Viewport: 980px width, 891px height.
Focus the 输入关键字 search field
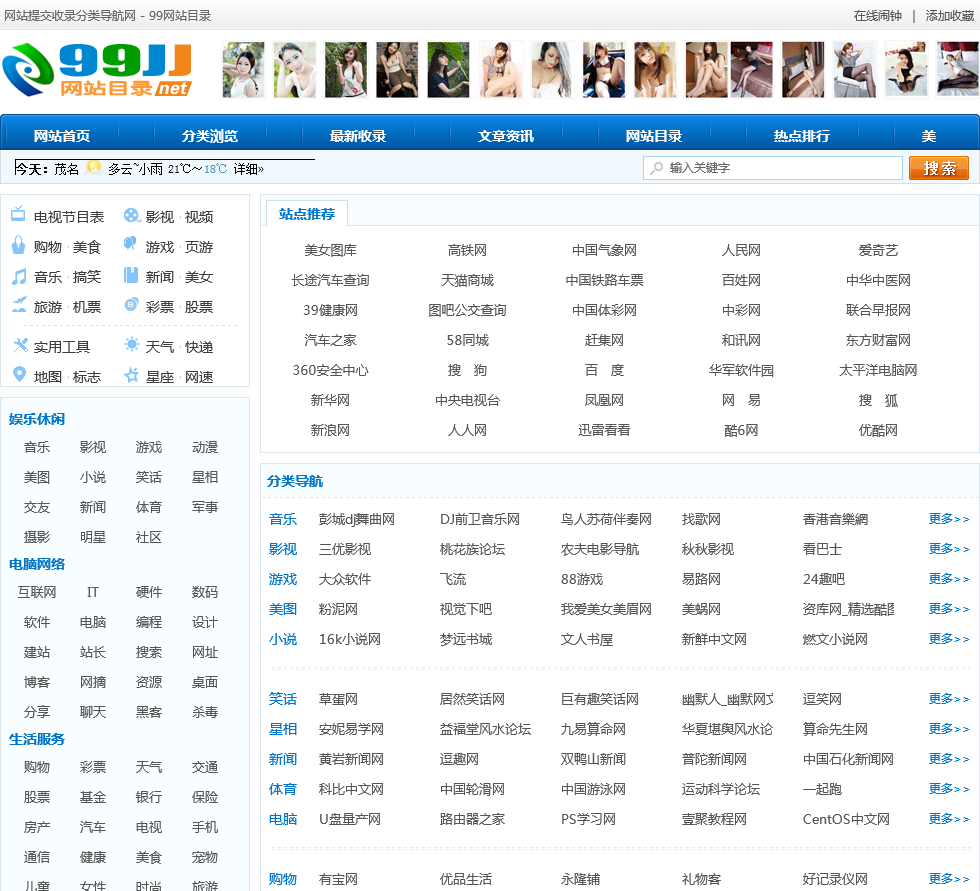point(772,168)
